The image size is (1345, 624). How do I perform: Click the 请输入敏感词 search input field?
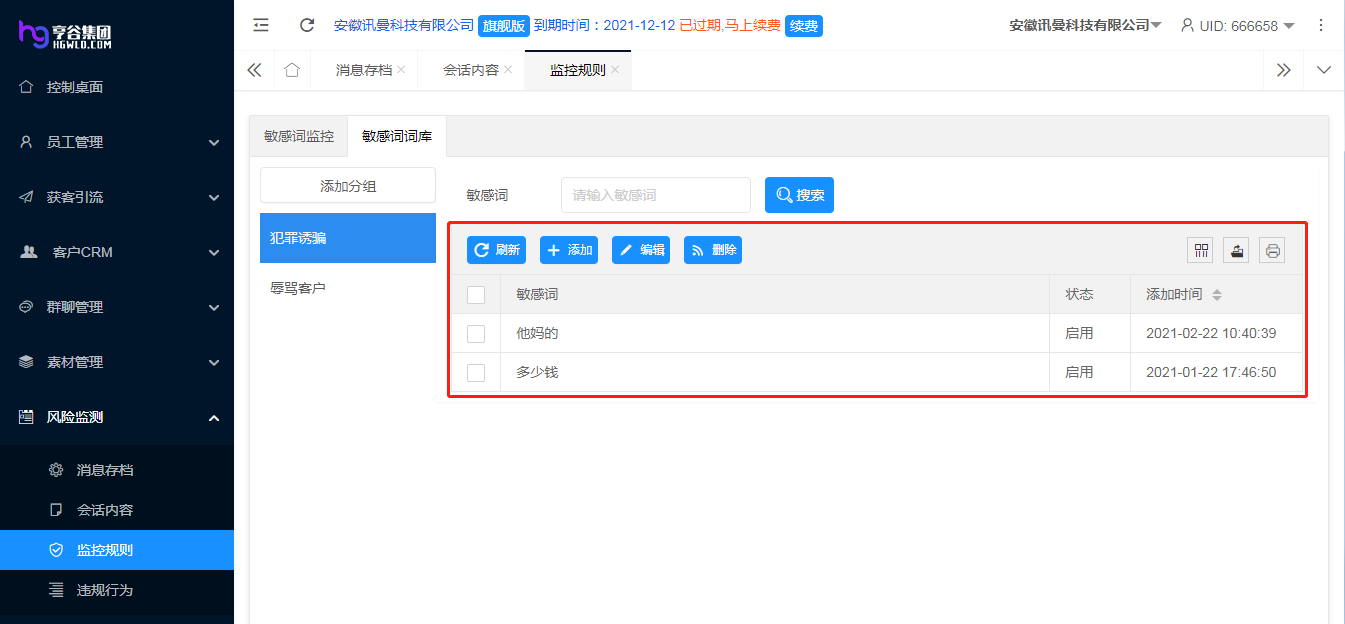pyautogui.click(x=655, y=195)
